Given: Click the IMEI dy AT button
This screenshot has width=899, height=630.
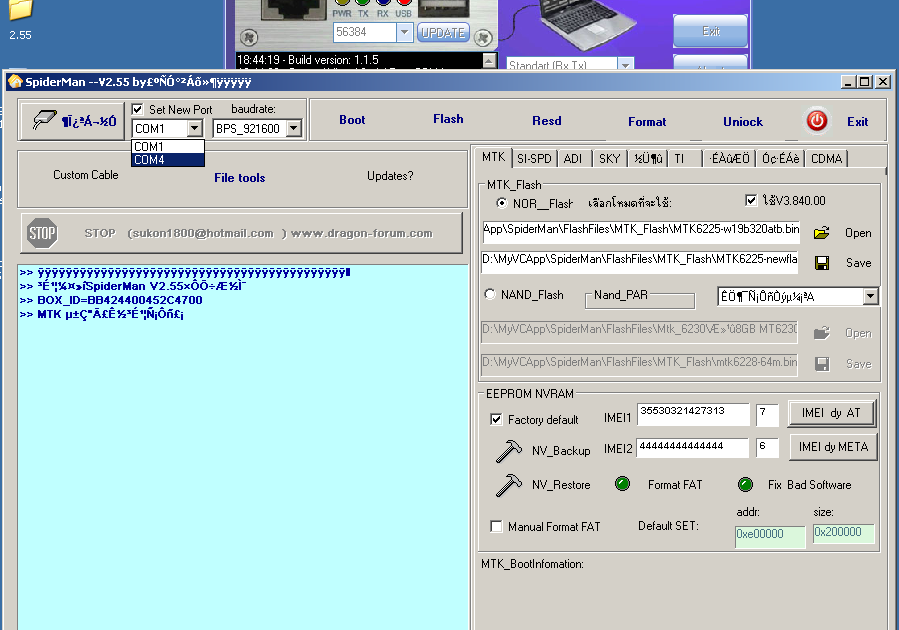Looking at the screenshot, I should pyautogui.click(x=831, y=413).
